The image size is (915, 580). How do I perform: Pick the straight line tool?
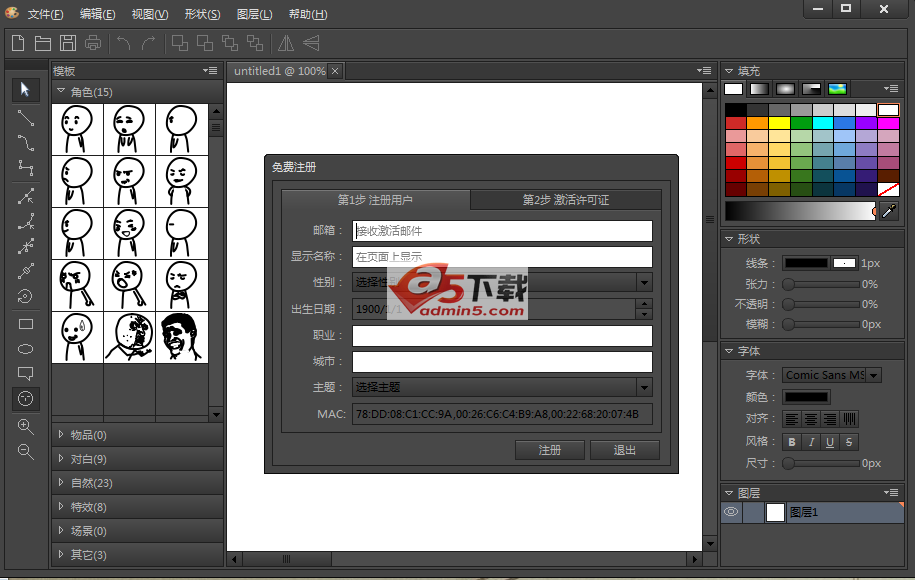[x=26, y=118]
